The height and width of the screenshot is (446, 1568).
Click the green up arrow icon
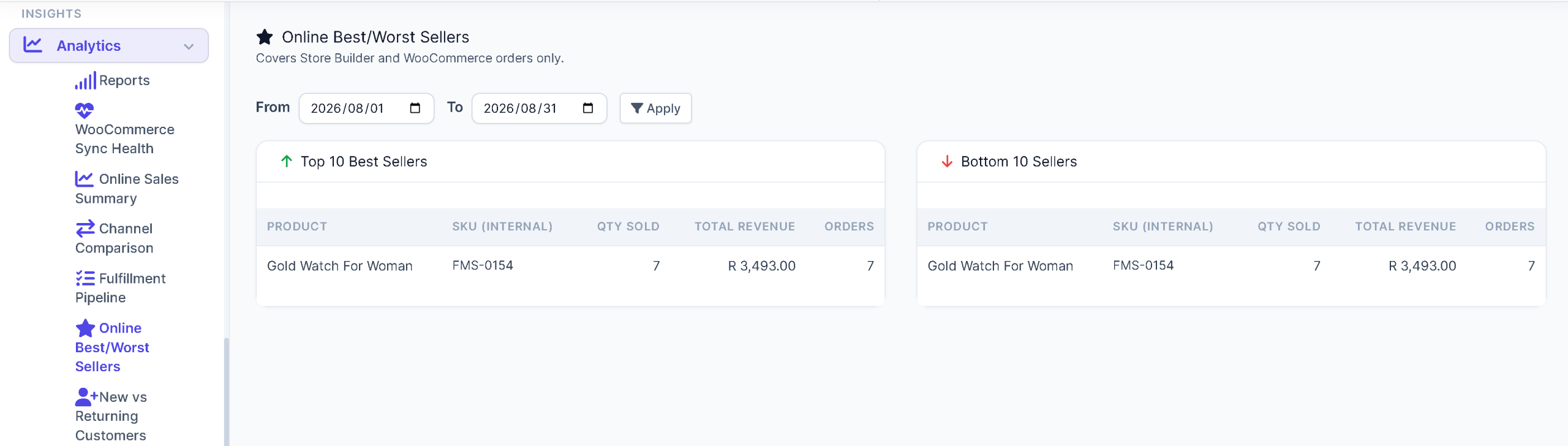pos(286,161)
